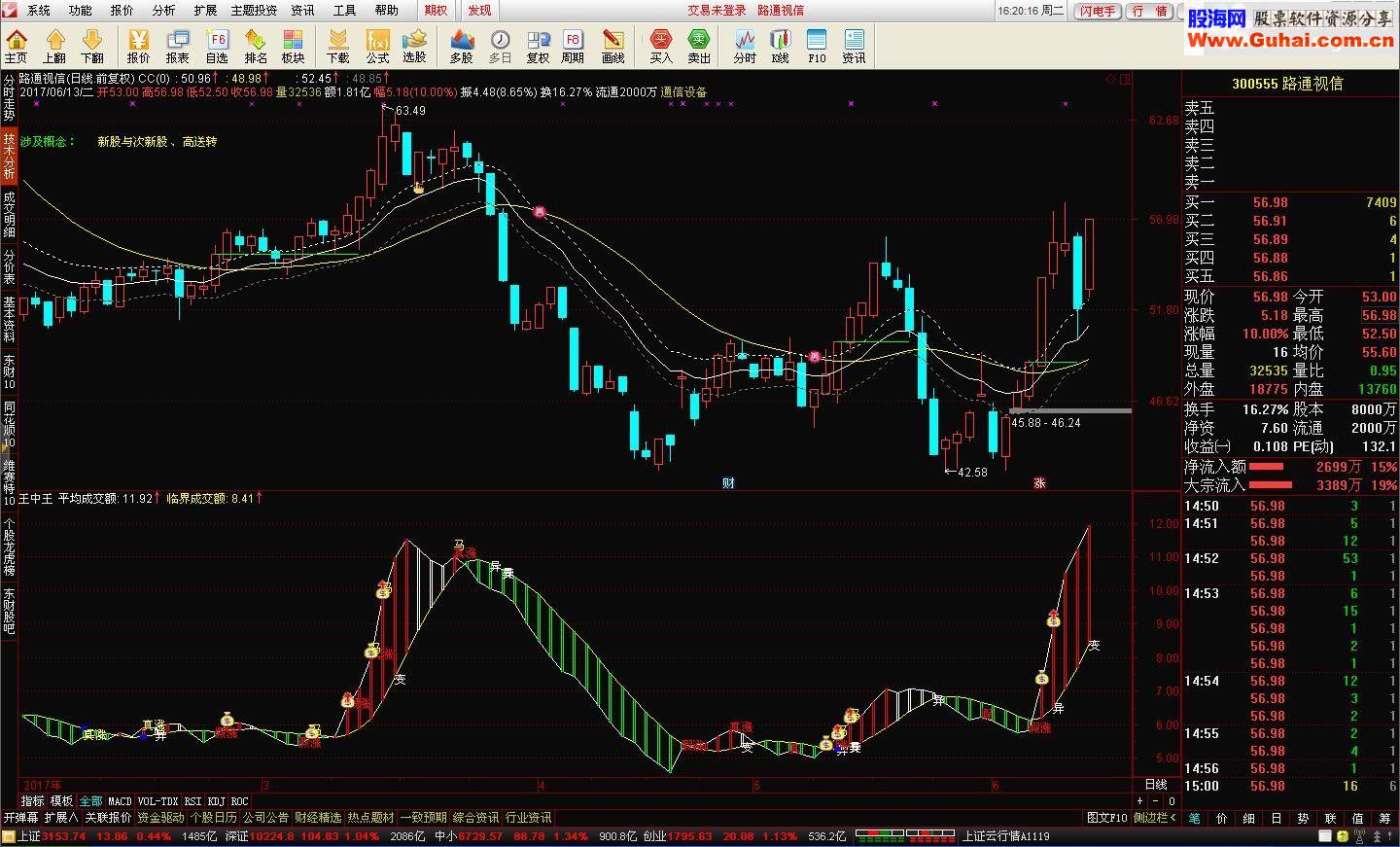1400x847 pixels.
Task: Switch to 分时 intraday chart icon
Action: 745,47
